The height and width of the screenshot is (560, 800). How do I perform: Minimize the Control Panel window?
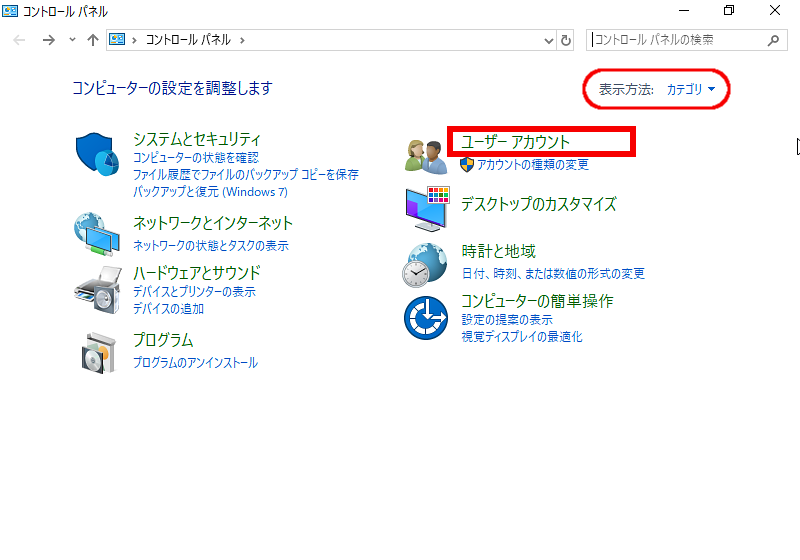click(684, 10)
